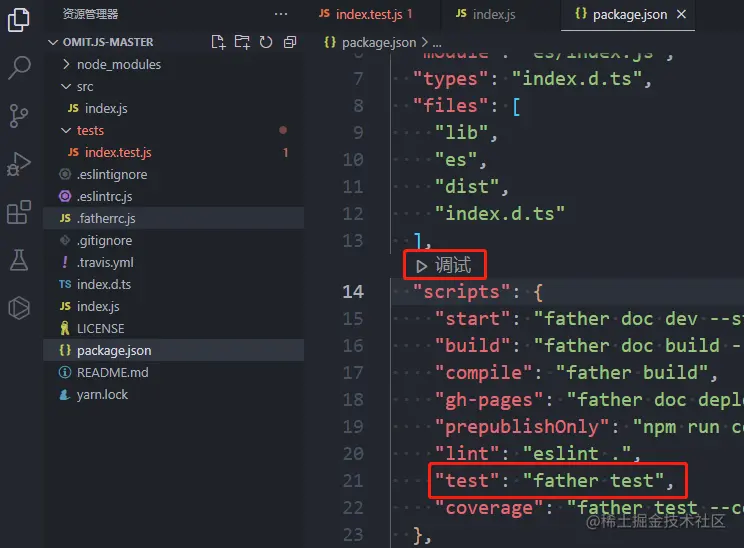
Task: Click the "gh-pages" script key
Action: click(x=490, y=399)
